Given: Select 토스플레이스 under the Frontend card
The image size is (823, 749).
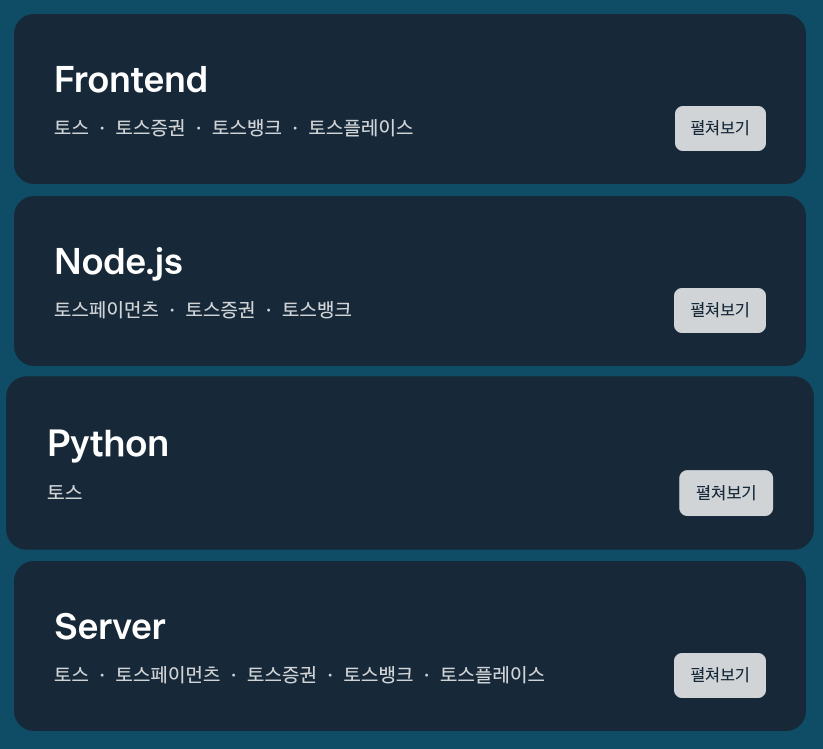Looking at the screenshot, I should pyautogui.click(x=361, y=128).
